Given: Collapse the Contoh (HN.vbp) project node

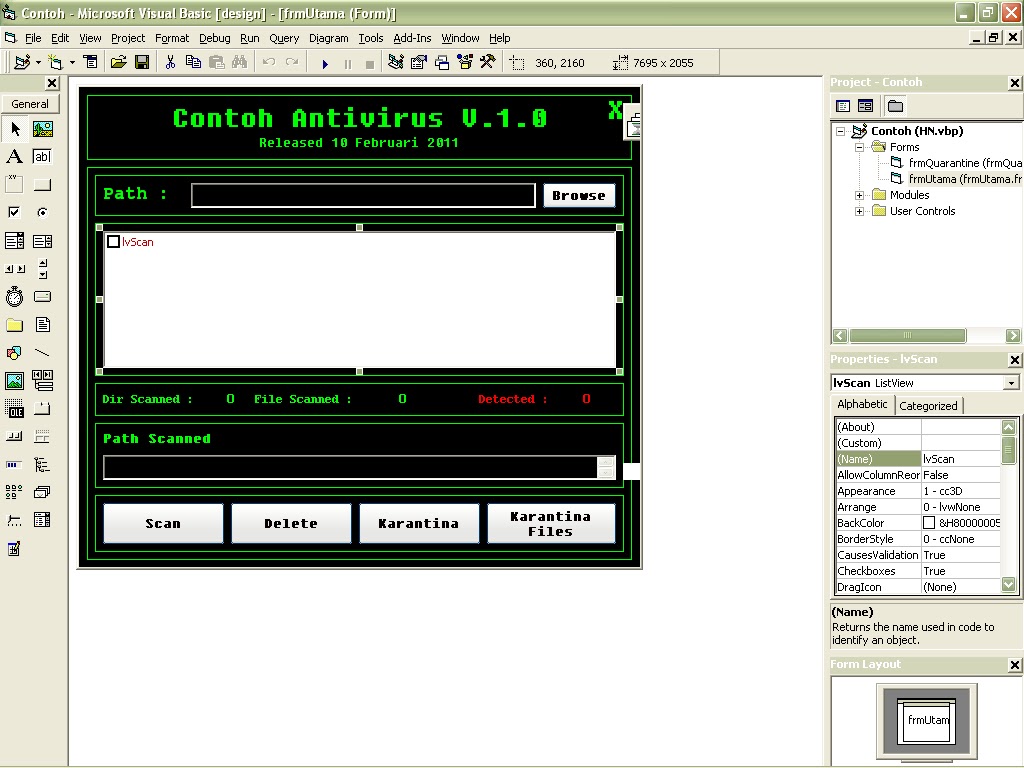Looking at the screenshot, I should coord(841,131).
